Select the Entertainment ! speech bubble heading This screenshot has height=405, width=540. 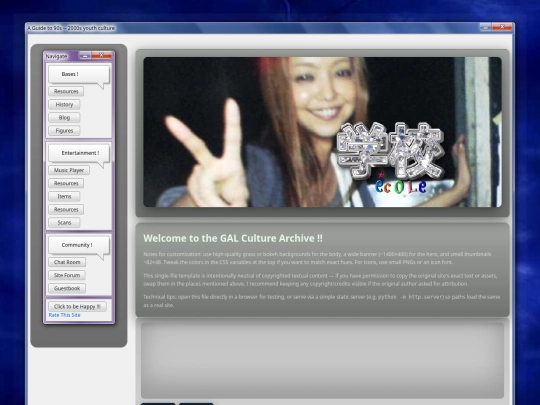tap(79, 153)
